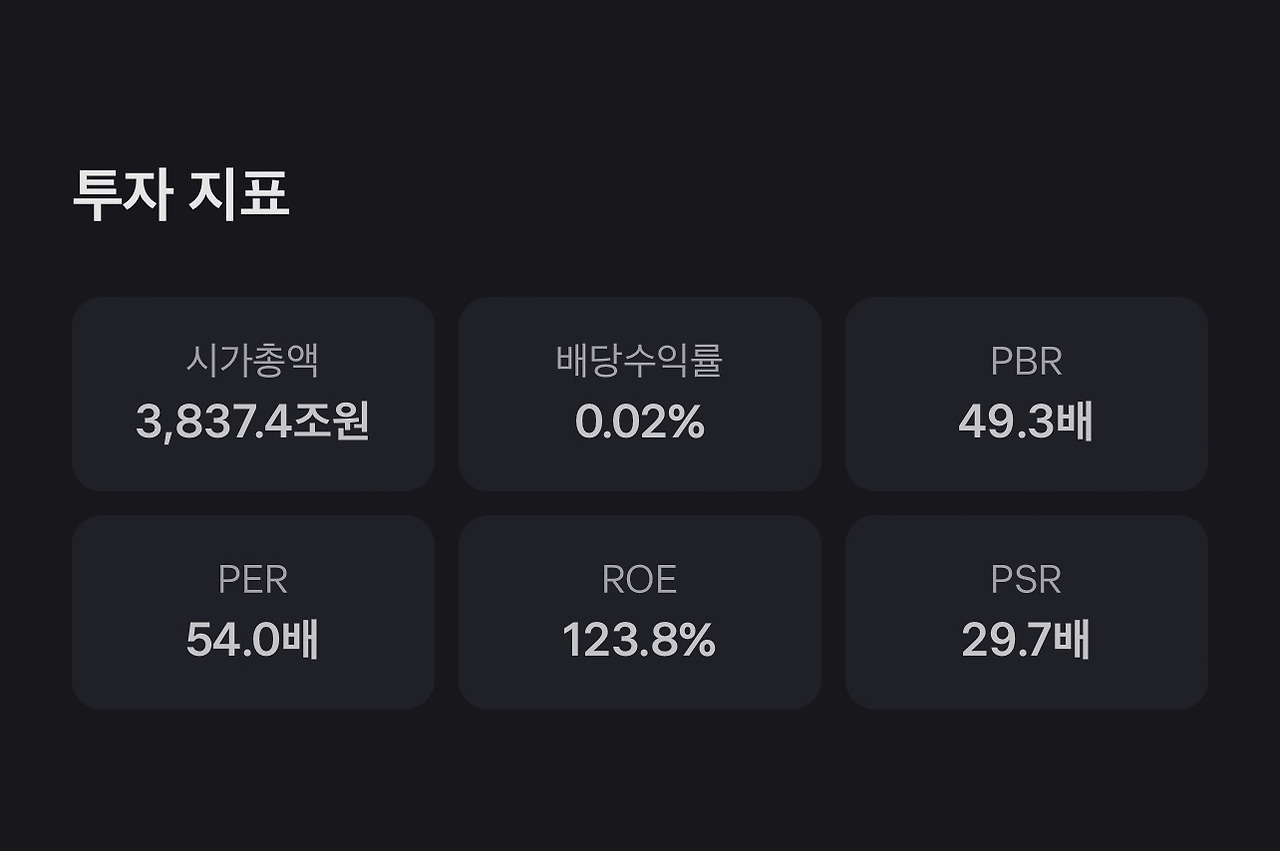Click the 29.7배 value

(x=1026, y=640)
